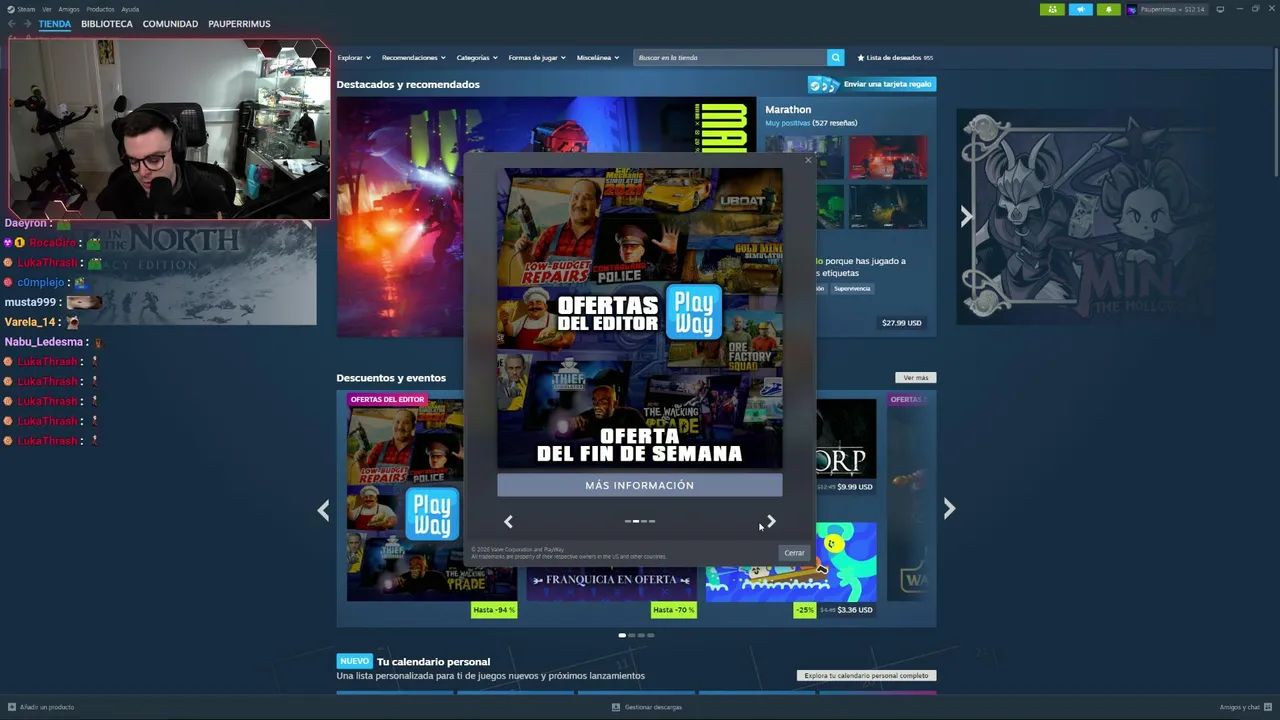Open the Amigos menu
The width and height of the screenshot is (1280, 720).
pos(69,9)
